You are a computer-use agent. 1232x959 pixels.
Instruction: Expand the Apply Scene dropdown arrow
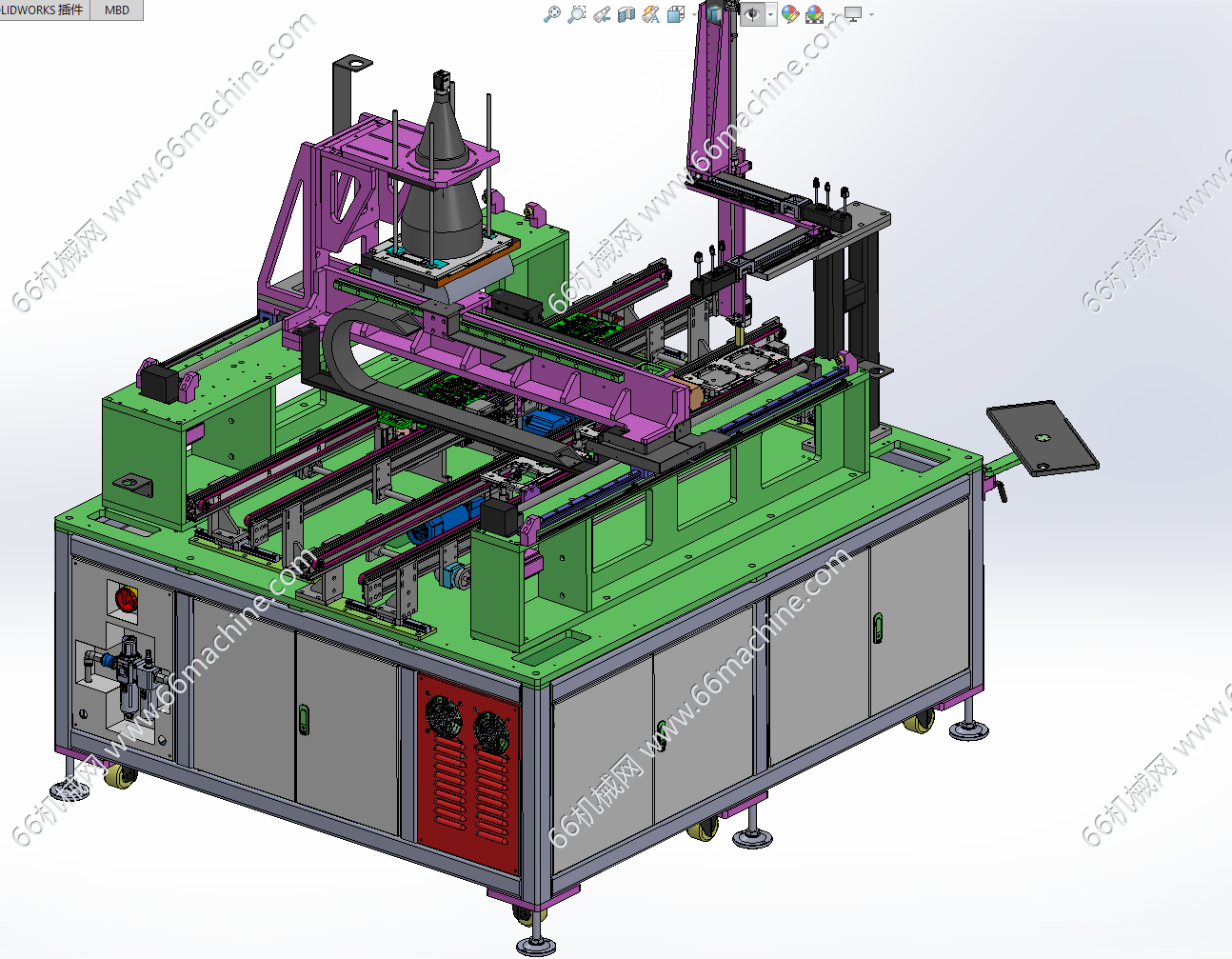click(x=833, y=14)
